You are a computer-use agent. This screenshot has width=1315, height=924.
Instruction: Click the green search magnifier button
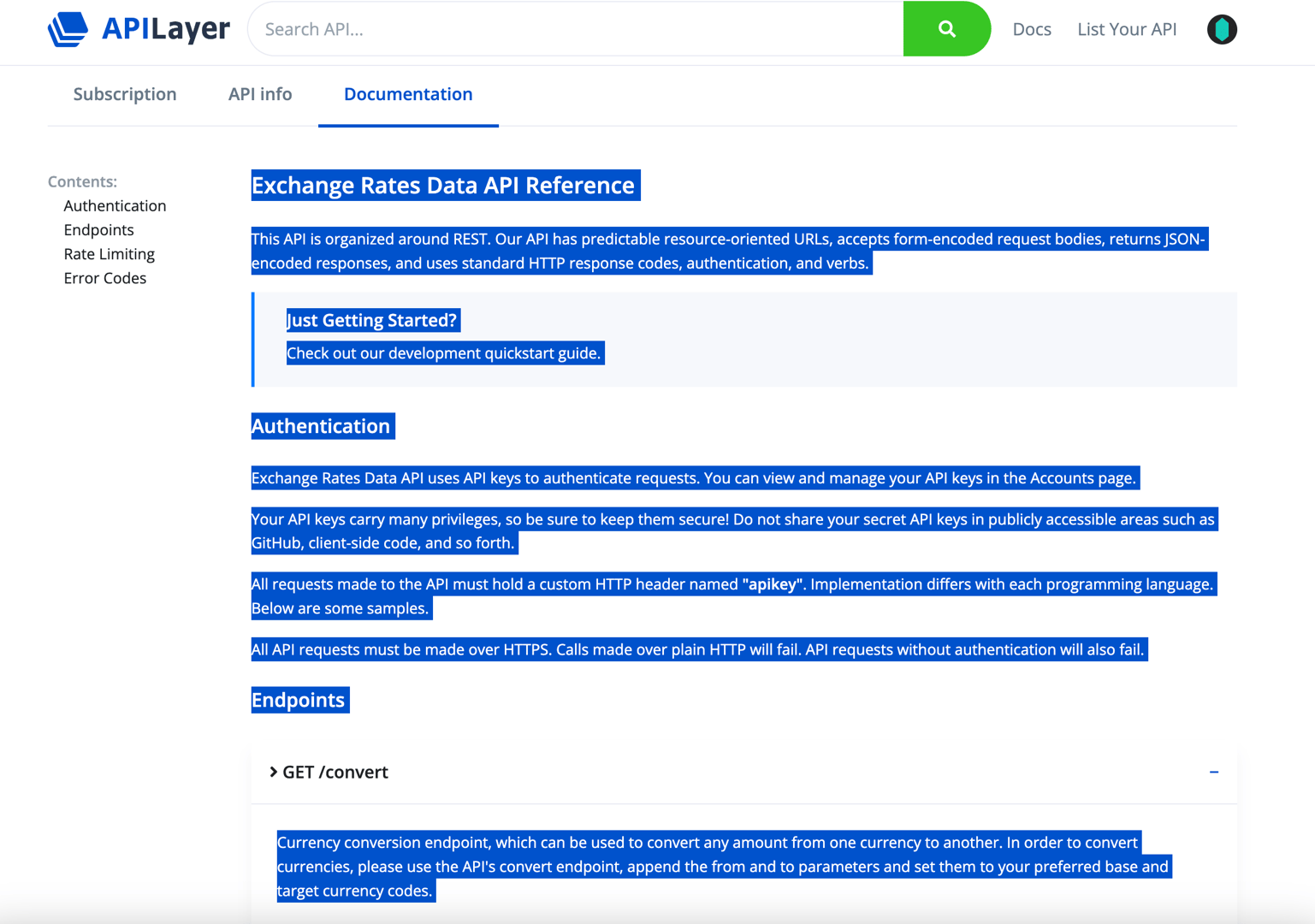pyautogui.click(x=946, y=29)
